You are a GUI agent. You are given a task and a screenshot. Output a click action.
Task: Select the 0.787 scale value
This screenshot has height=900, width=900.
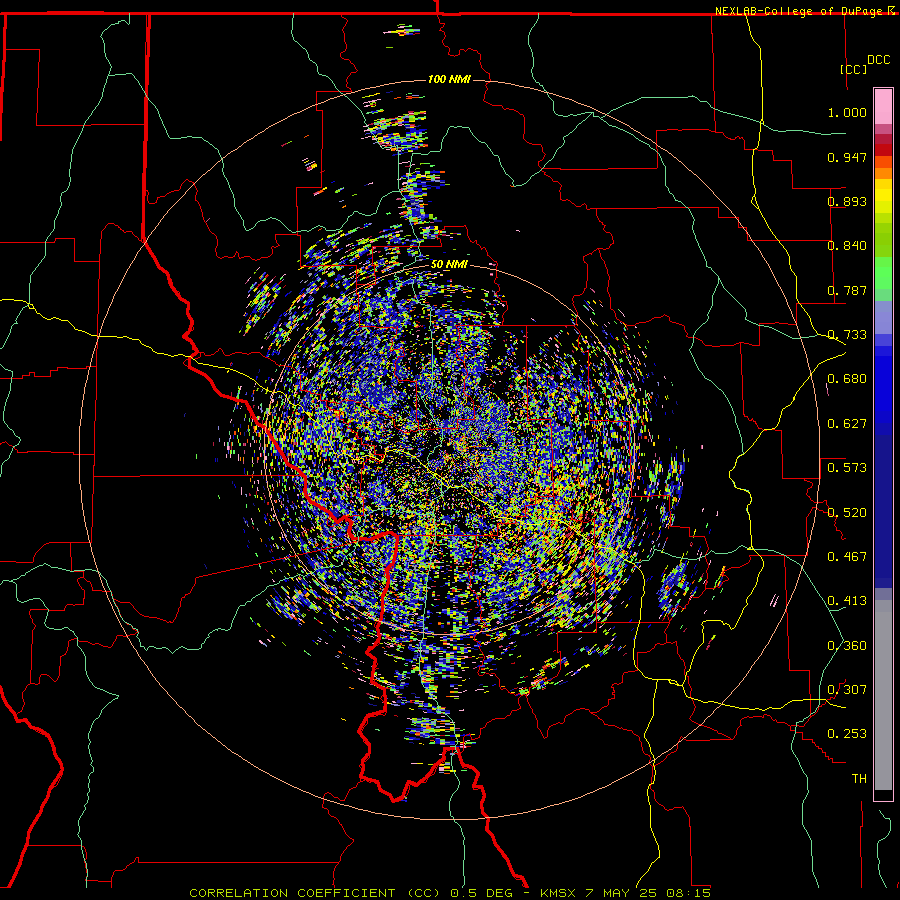[x=847, y=290]
